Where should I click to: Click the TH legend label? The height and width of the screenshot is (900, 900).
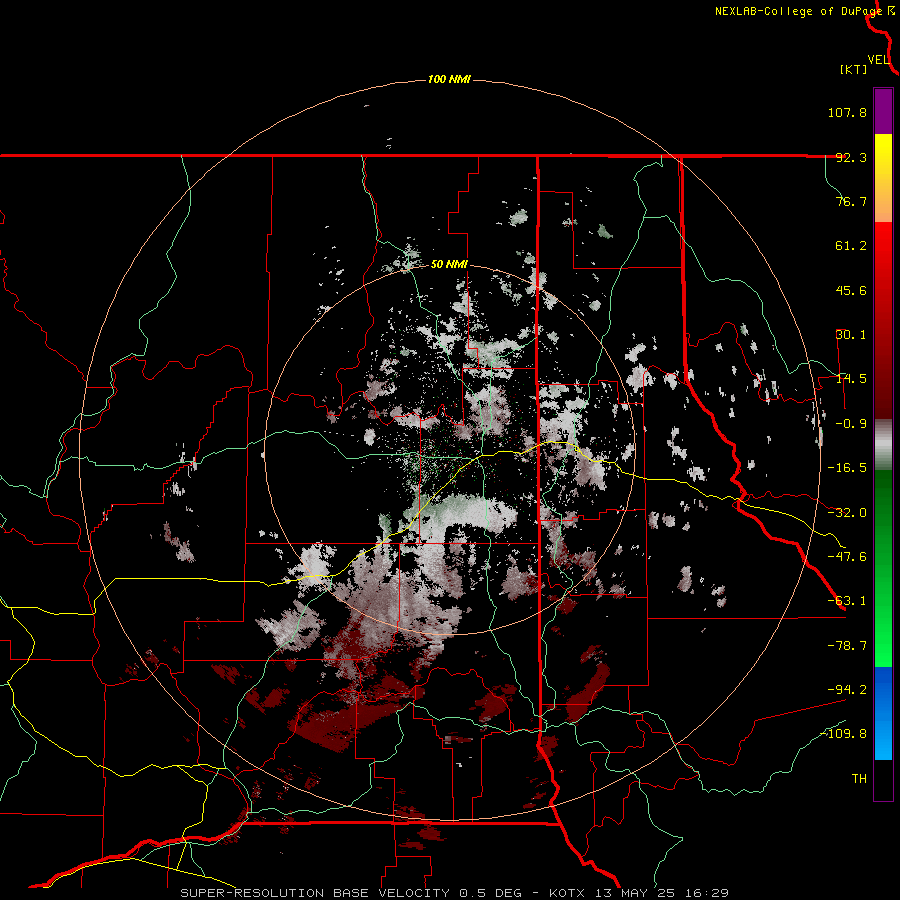point(859,778)
